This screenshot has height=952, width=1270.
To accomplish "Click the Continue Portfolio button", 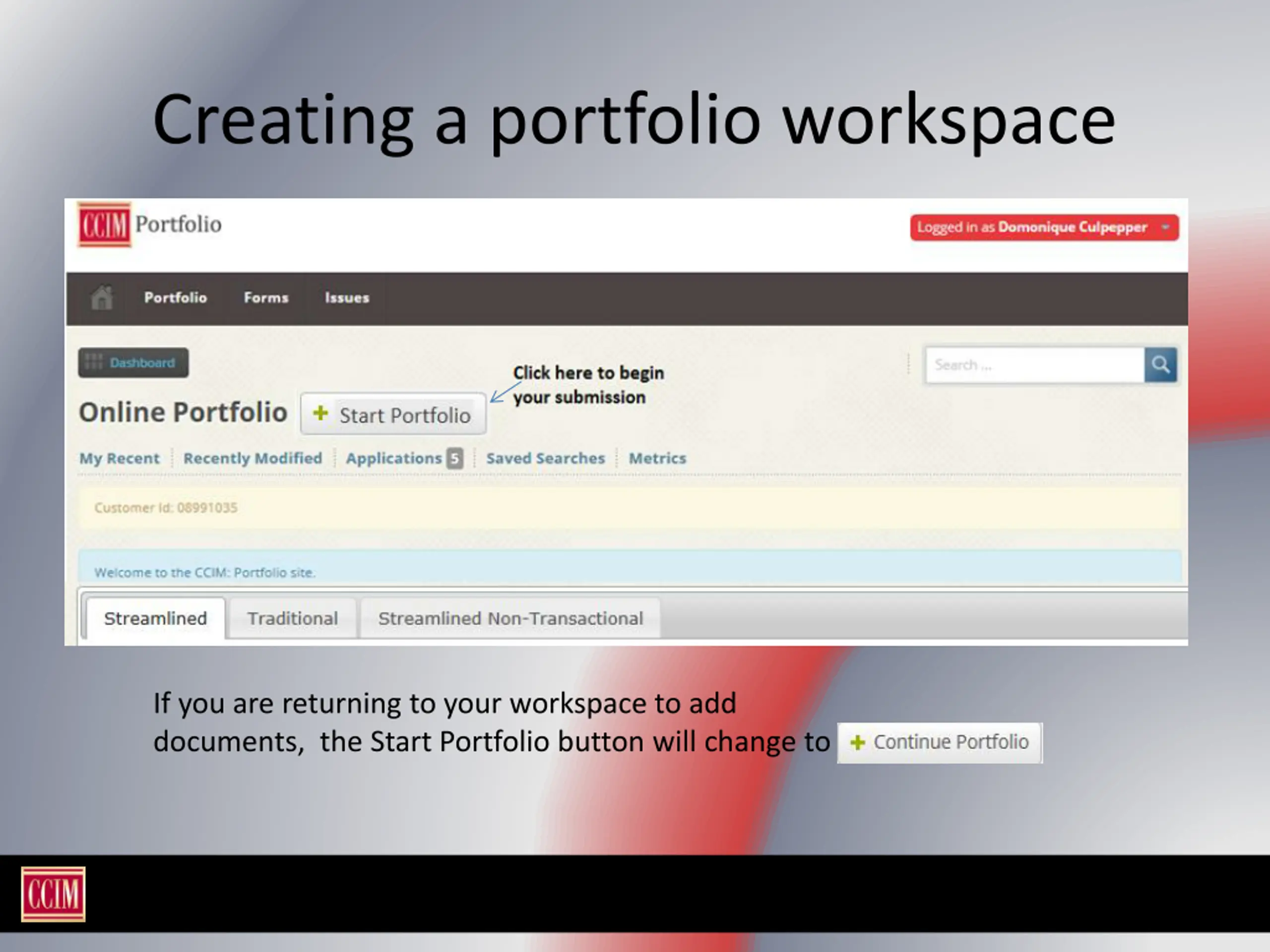I will pyautogui.click(x=939, y=743).
